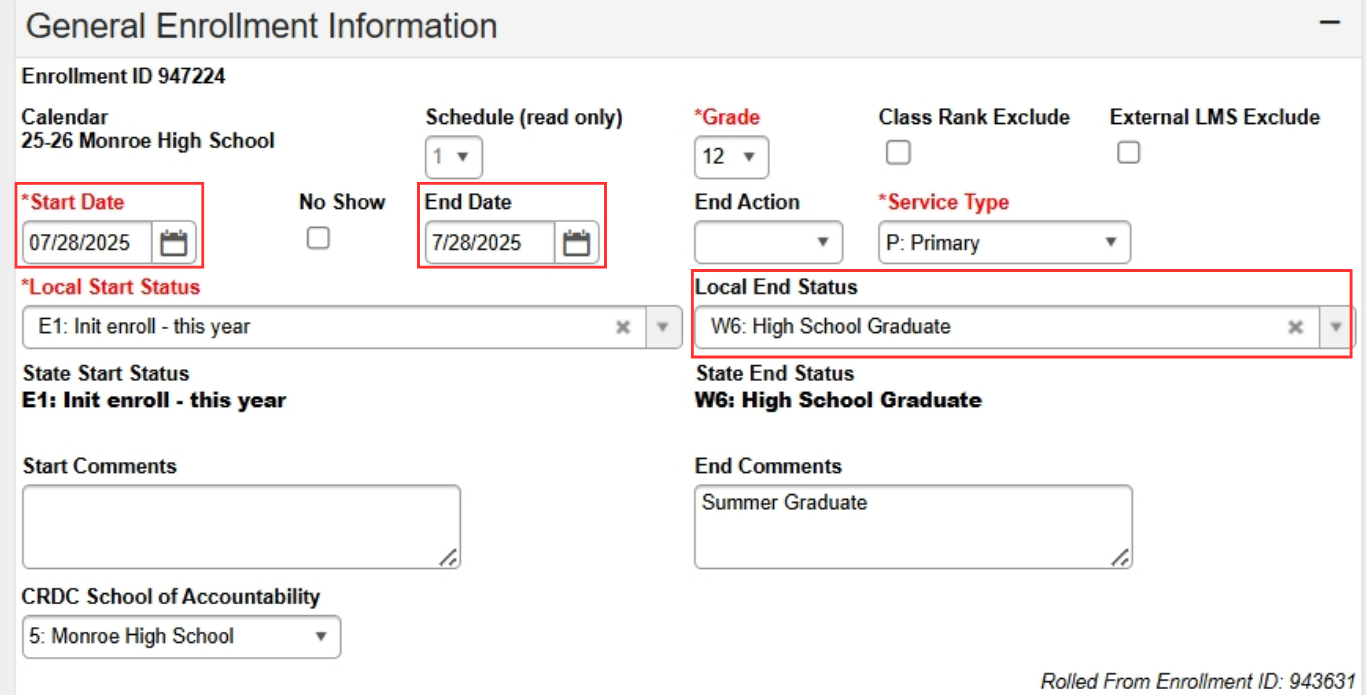Enable the Class Rank Exclude checkbox
The width and height of the screenshot is (1366, 697).
(x=899, y=152)
